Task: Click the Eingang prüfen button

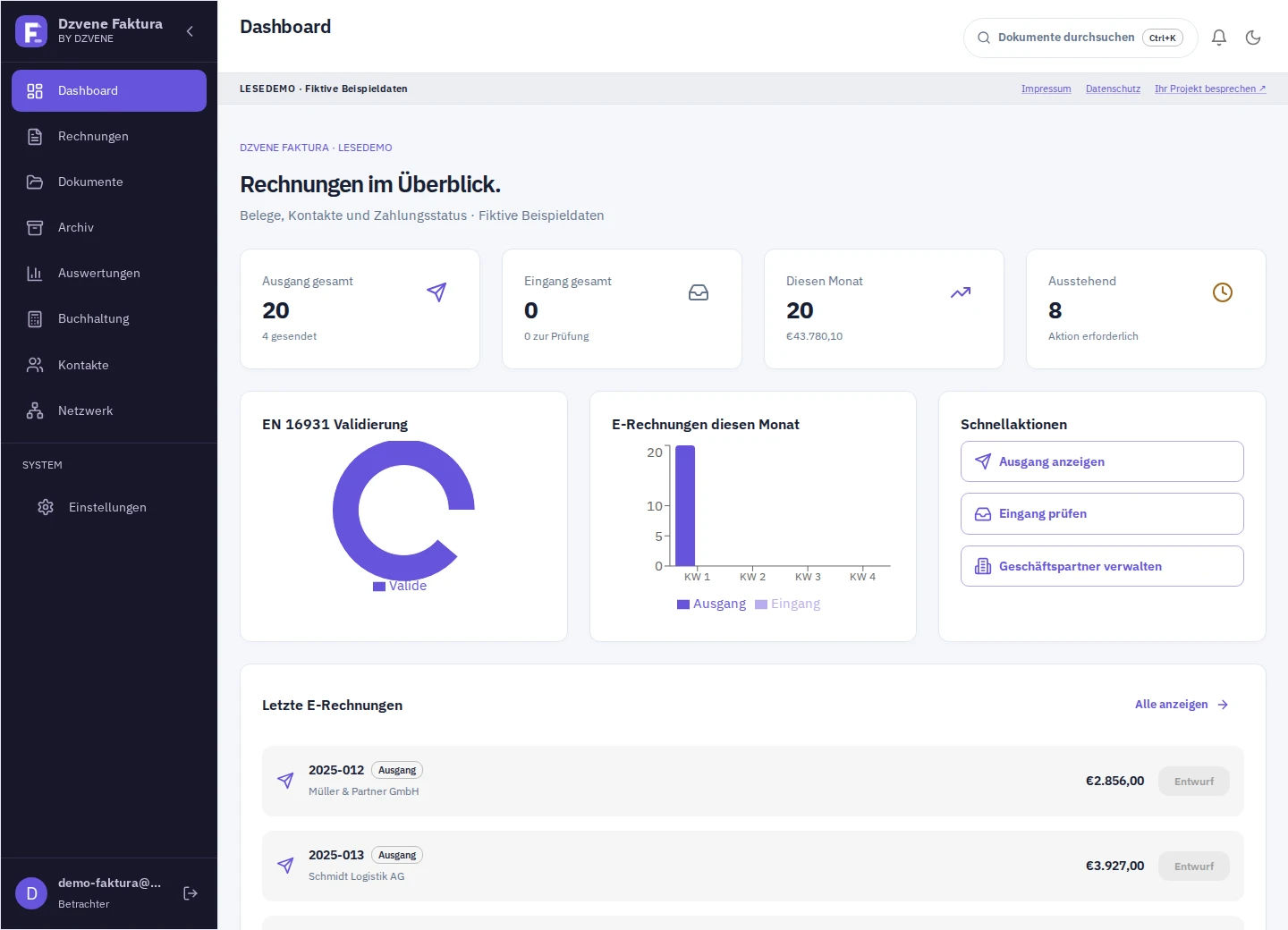Action: 1102,514
